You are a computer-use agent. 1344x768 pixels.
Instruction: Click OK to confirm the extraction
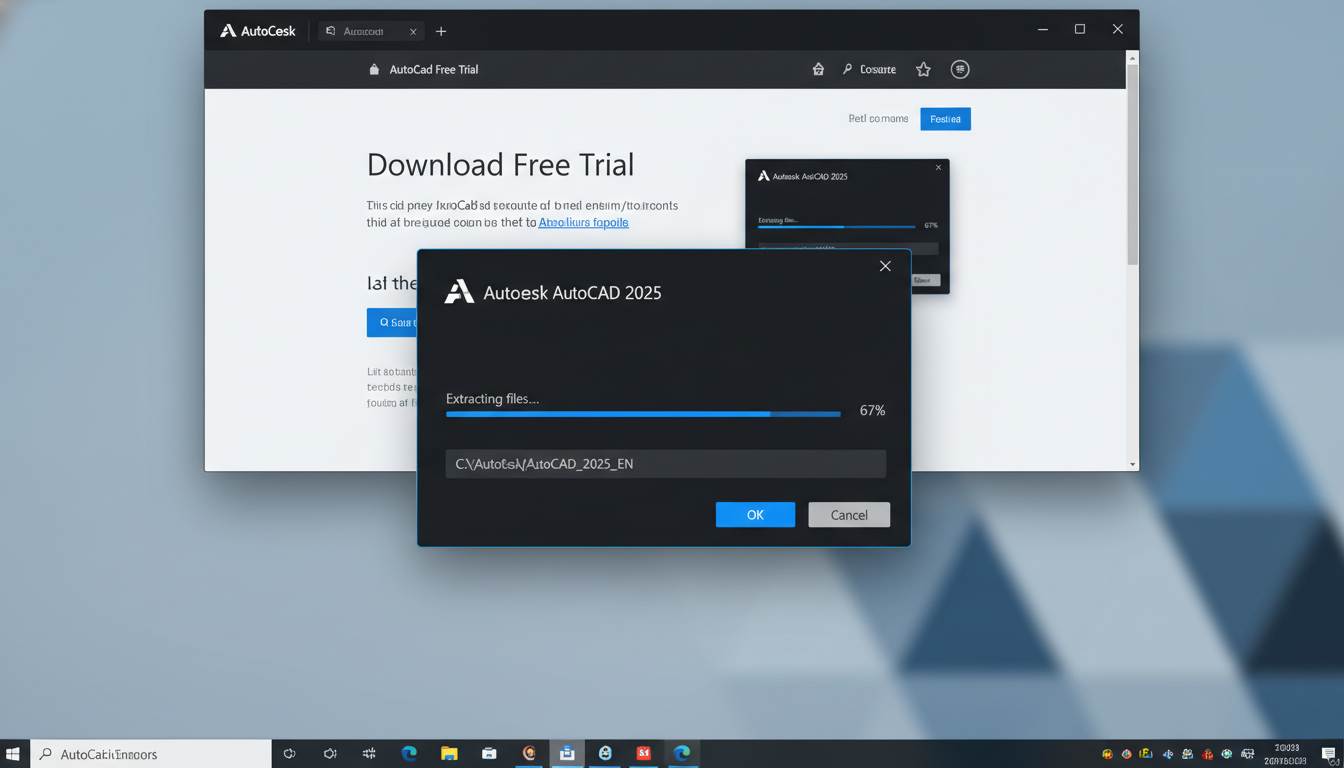[x=755, y=514]
